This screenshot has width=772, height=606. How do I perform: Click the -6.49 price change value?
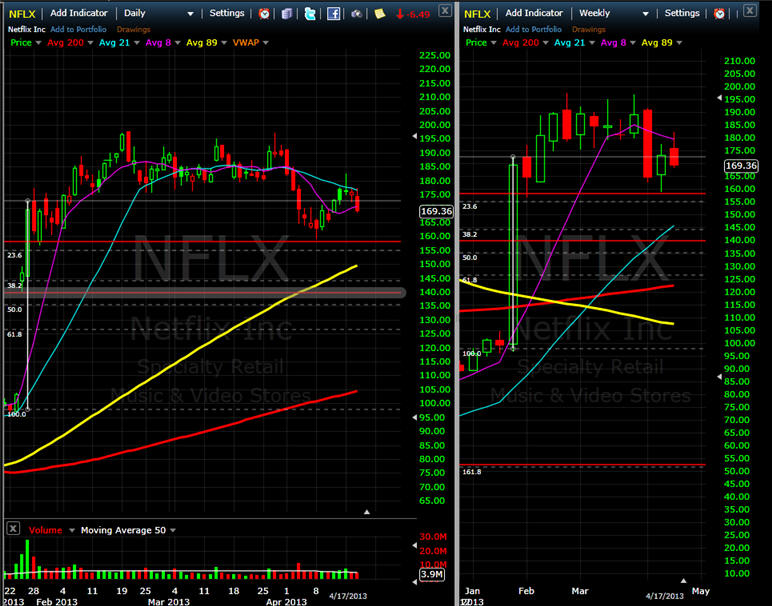tap(419, 14)
